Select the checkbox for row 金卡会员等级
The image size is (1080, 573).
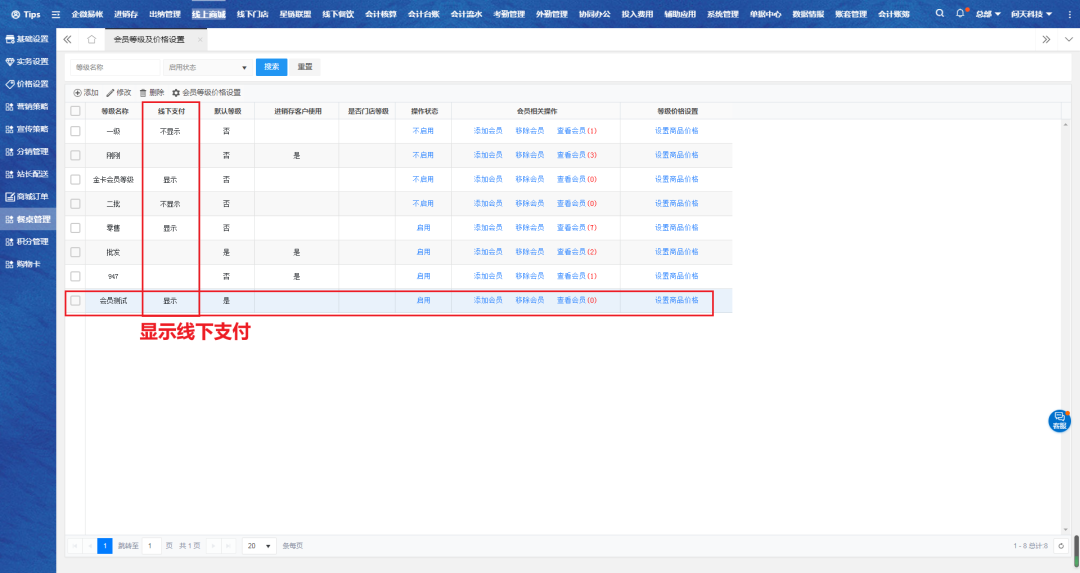75,179
